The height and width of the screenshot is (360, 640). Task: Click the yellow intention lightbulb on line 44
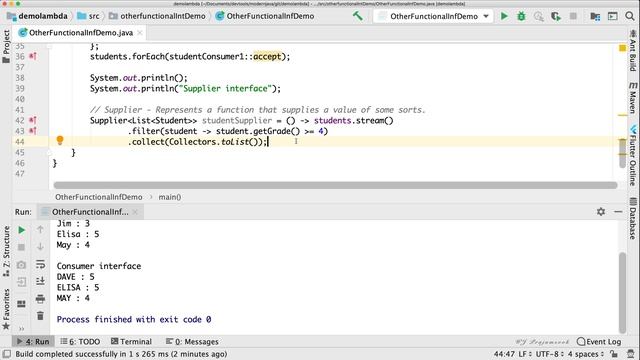pyautogui.click(x=60, y=140)
